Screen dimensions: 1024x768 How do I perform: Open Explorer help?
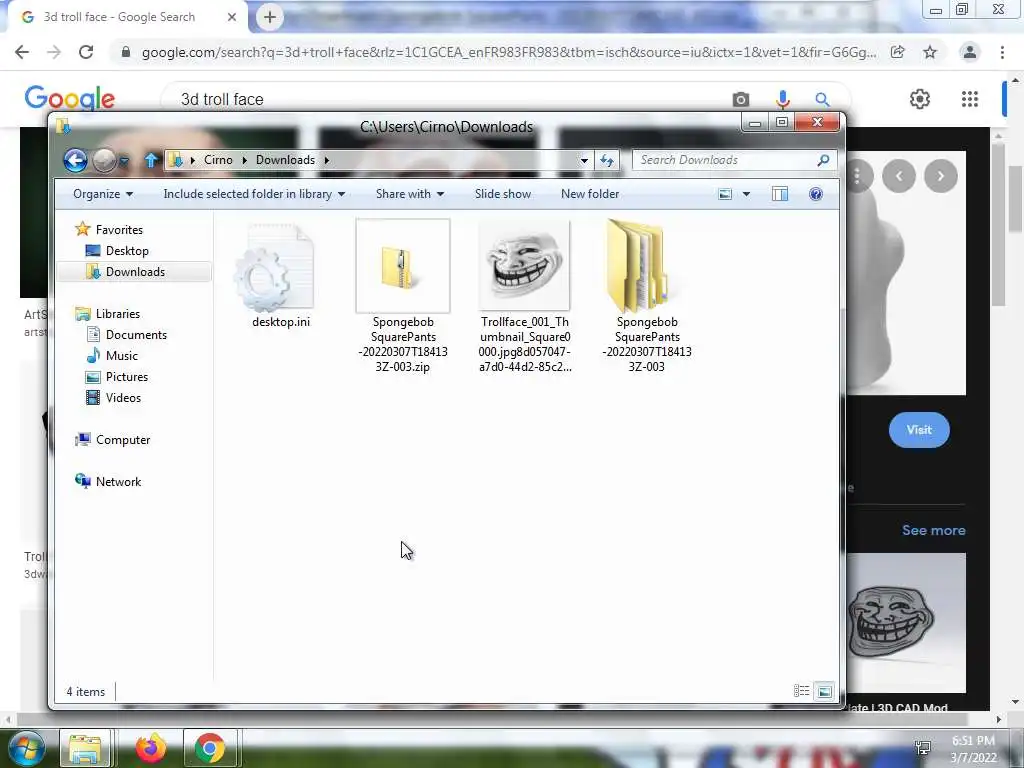point(816,194)
